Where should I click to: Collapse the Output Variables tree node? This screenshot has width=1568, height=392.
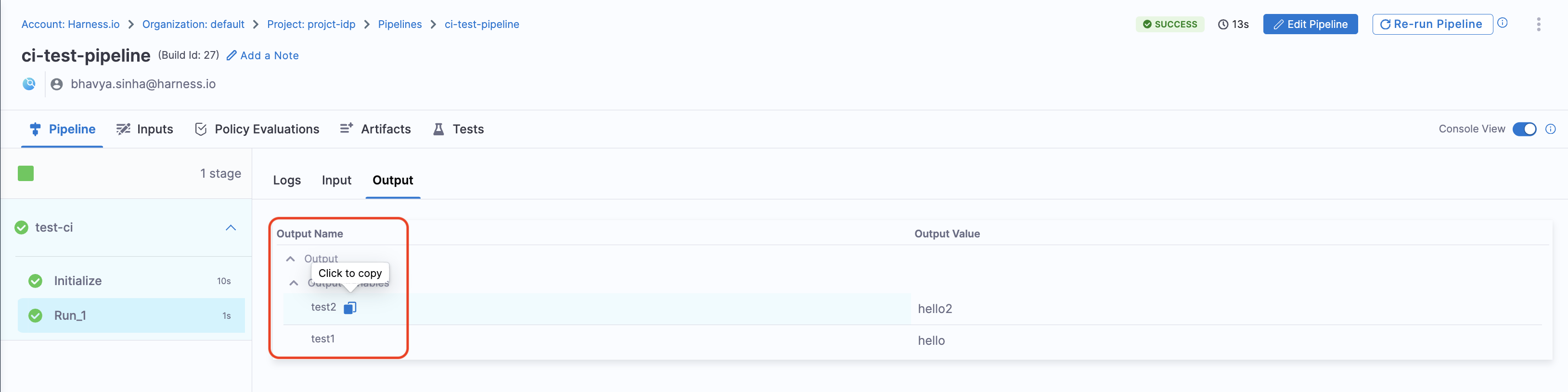click(x=294, y=283)
